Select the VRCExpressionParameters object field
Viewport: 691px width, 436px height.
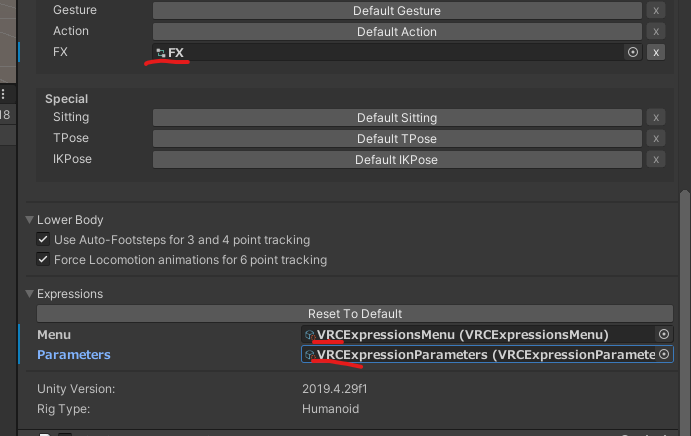(x=487, y=354)
